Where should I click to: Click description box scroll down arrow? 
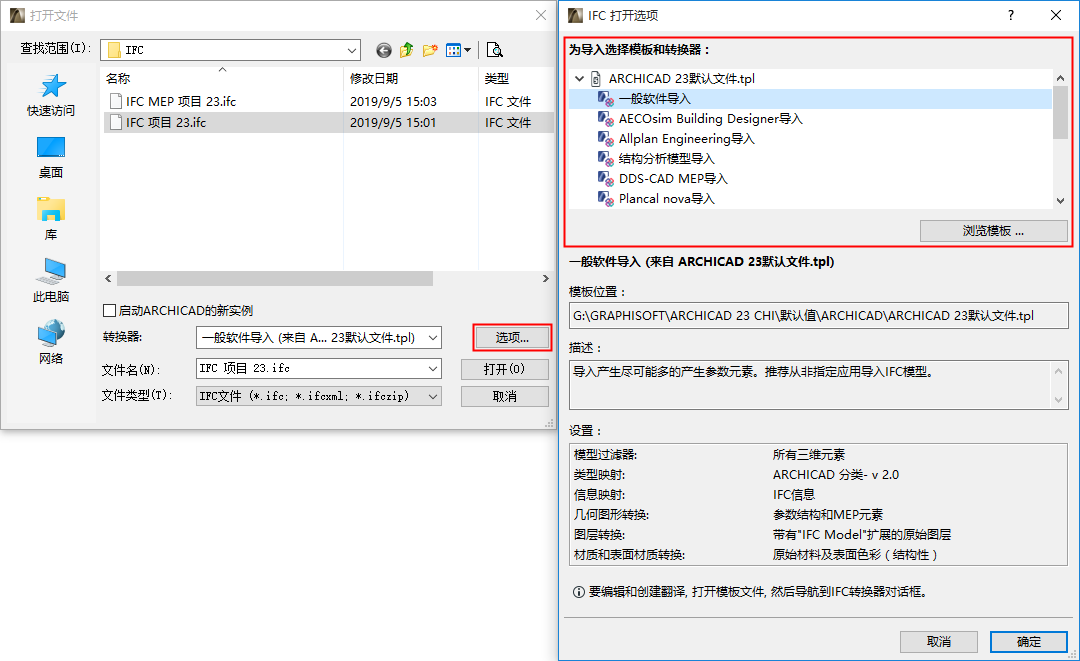[1059, 400]
